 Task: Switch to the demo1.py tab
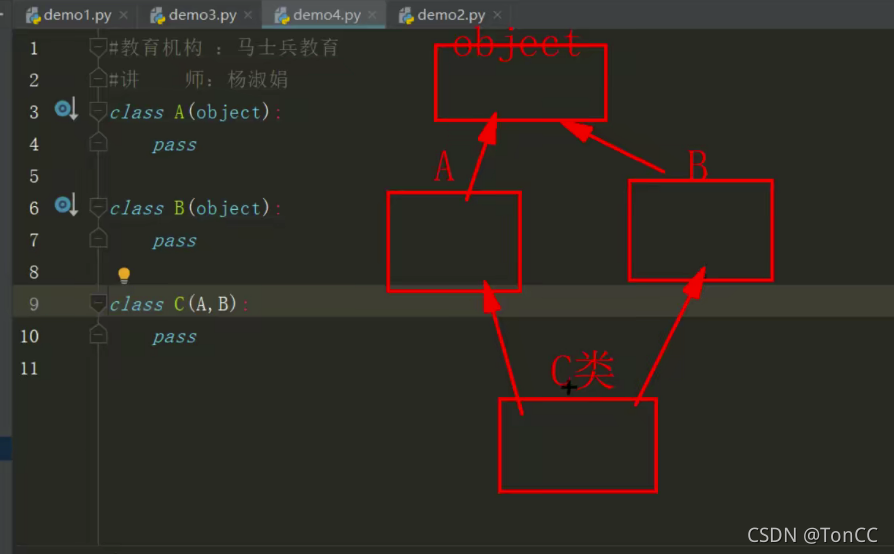77,15
